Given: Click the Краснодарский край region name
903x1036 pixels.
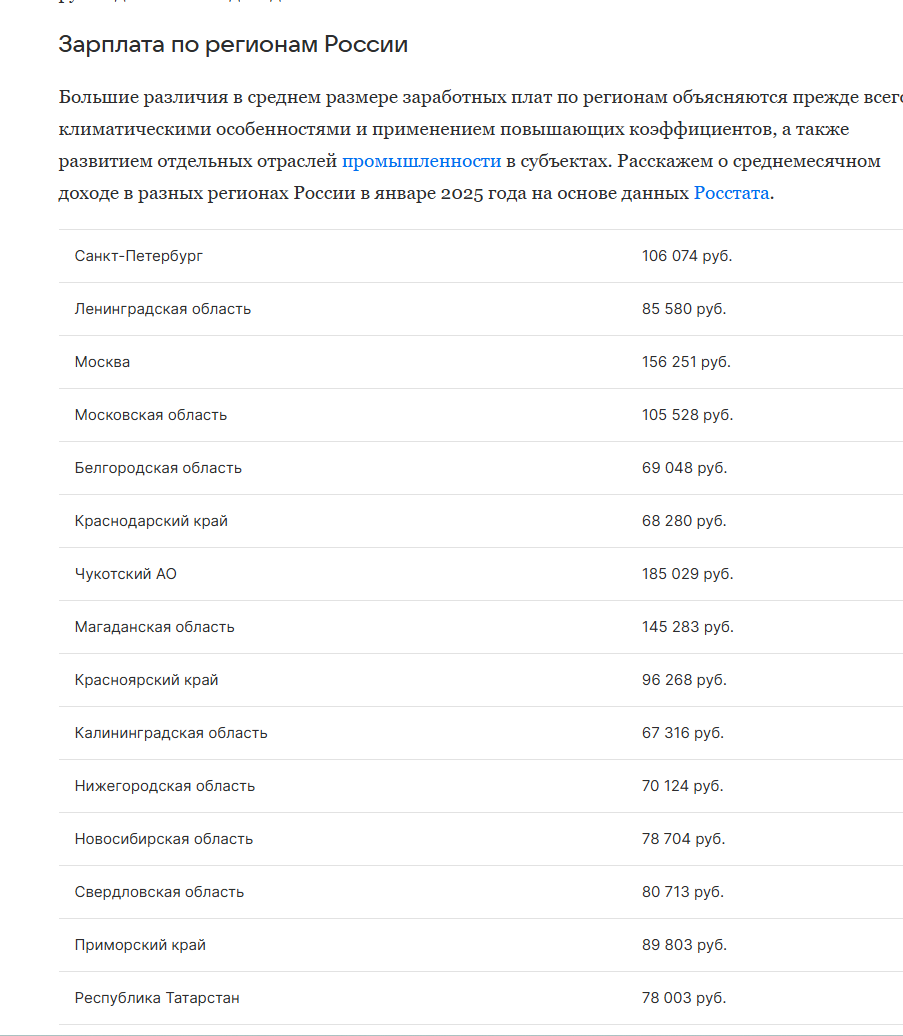Looking at the screenshot, I should pos(151,521).
